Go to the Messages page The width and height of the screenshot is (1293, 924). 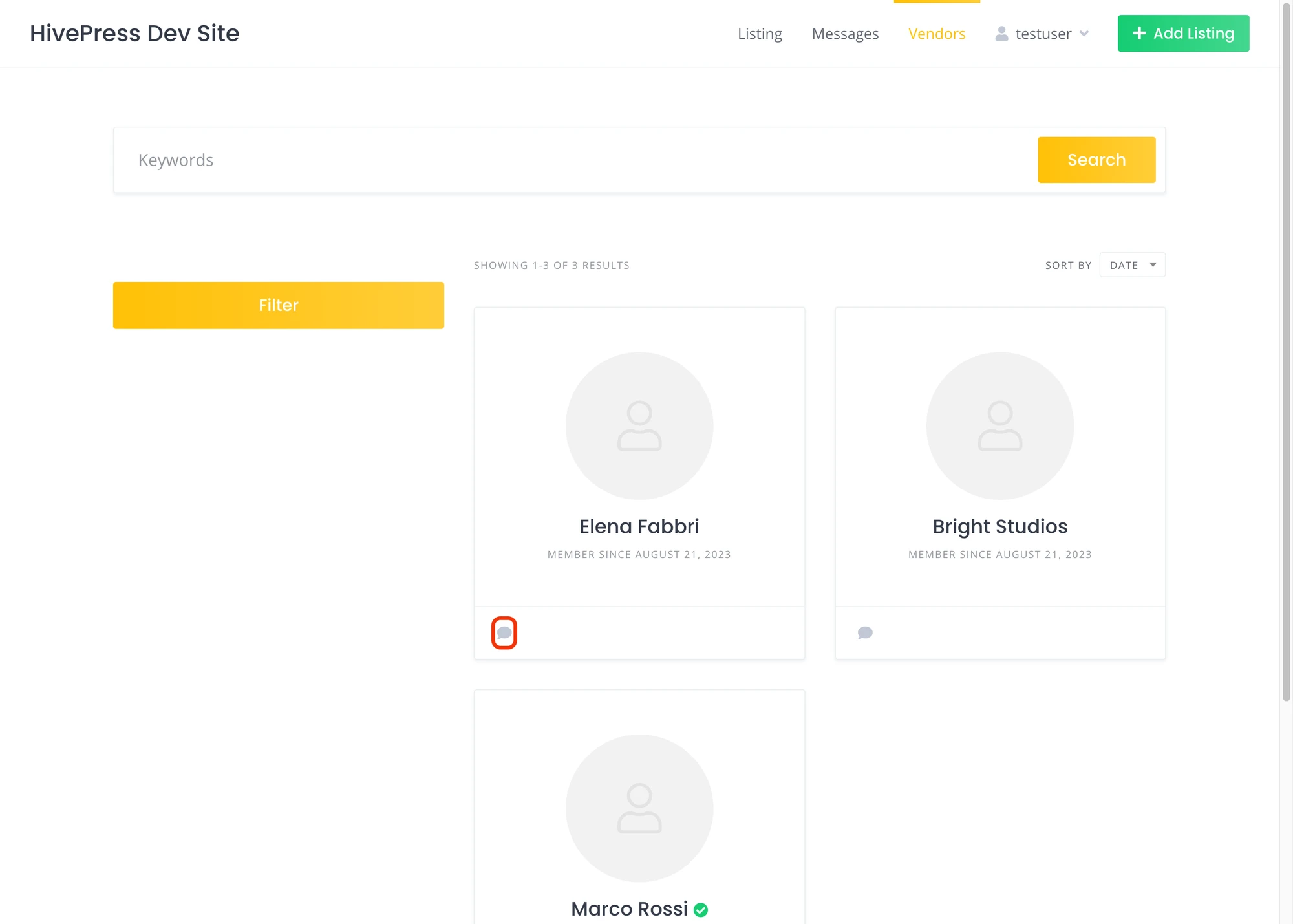click(845, 34)
